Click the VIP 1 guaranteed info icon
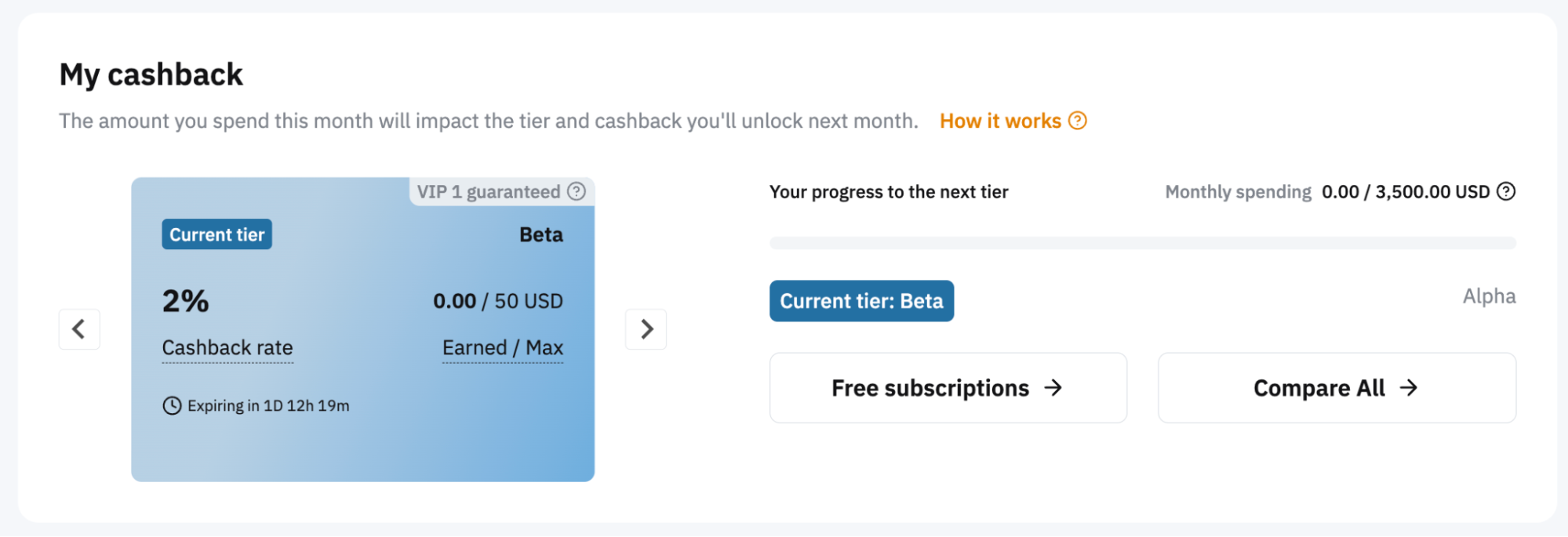This screenshot has width=1568, height=537. click(577, 191)
